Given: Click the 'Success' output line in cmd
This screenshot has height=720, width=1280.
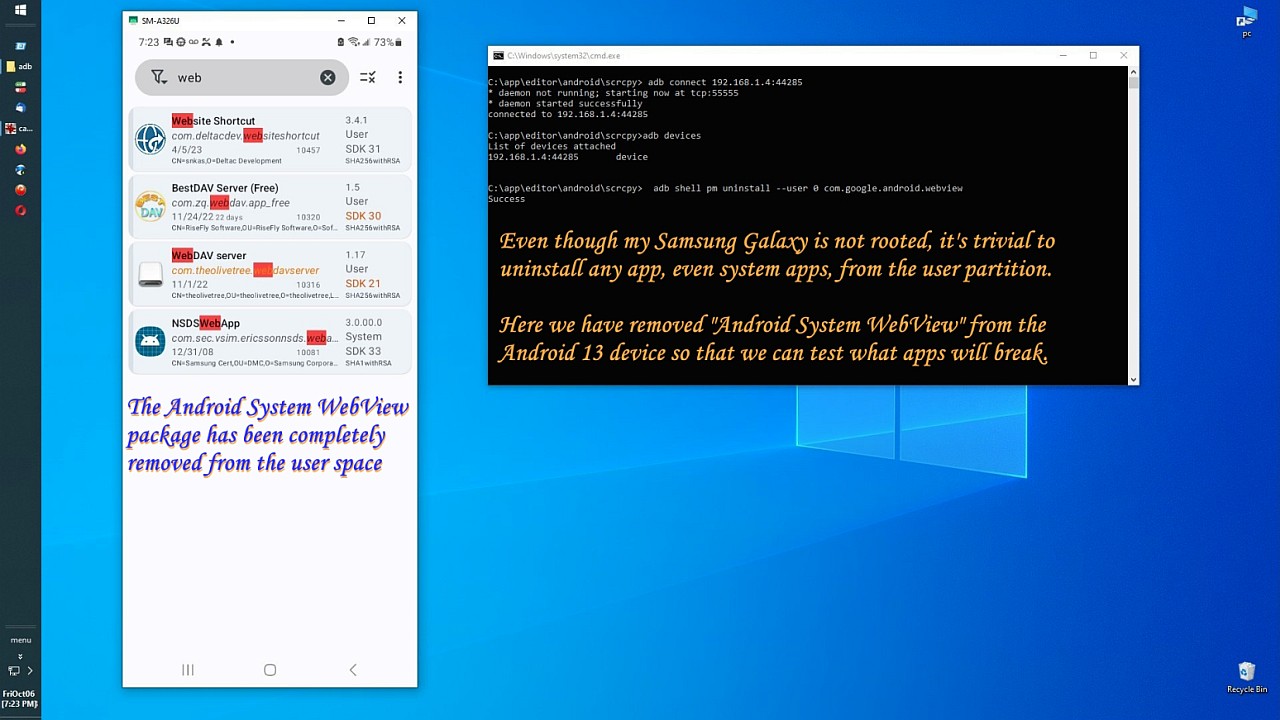Looking at the screenshot, I should tap(506, 199).
